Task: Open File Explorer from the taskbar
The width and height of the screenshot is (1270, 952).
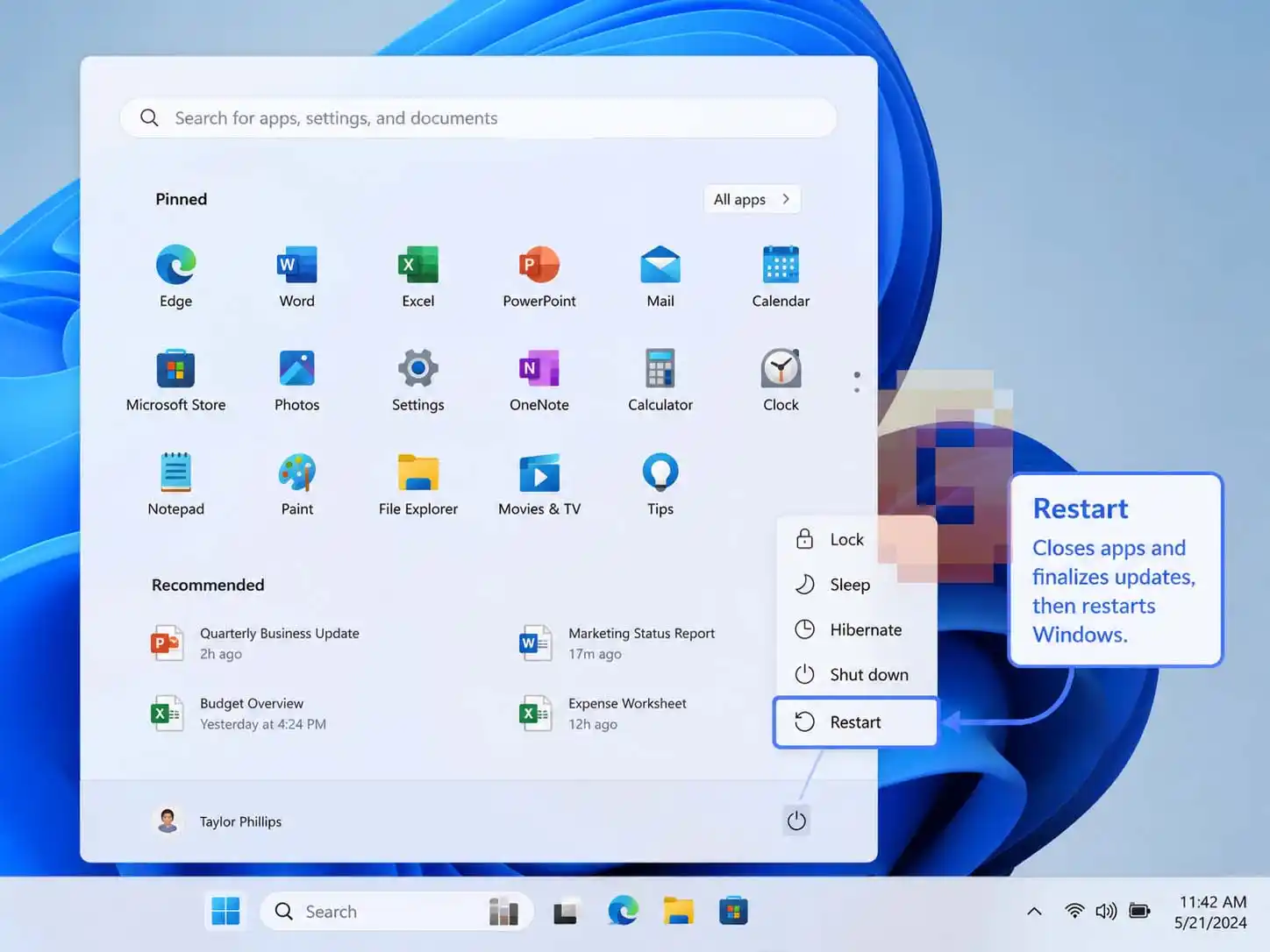Action: [678, 912]
